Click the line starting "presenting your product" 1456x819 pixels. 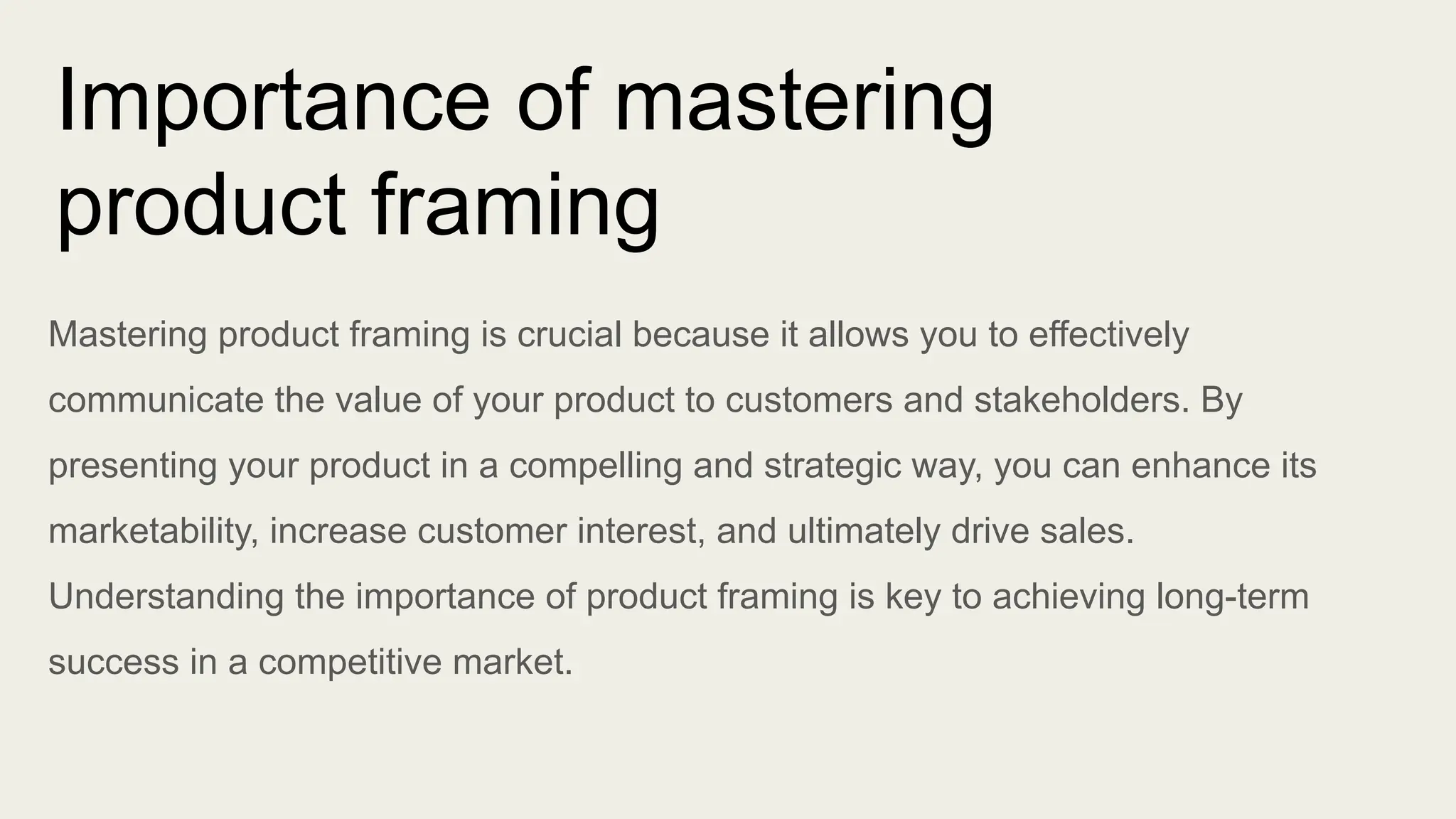[682, 466]
